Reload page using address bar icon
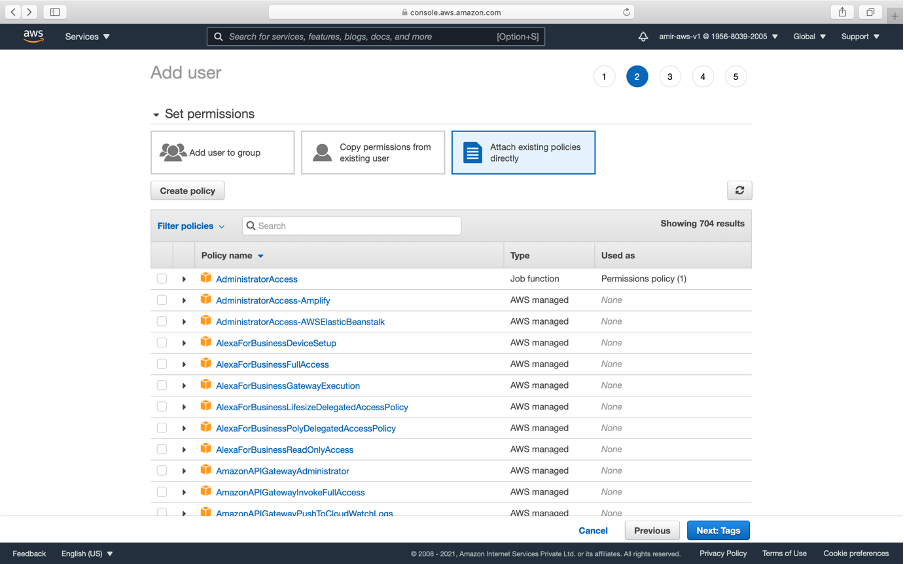Screen dimensions: 904x564 pos(626,12)
